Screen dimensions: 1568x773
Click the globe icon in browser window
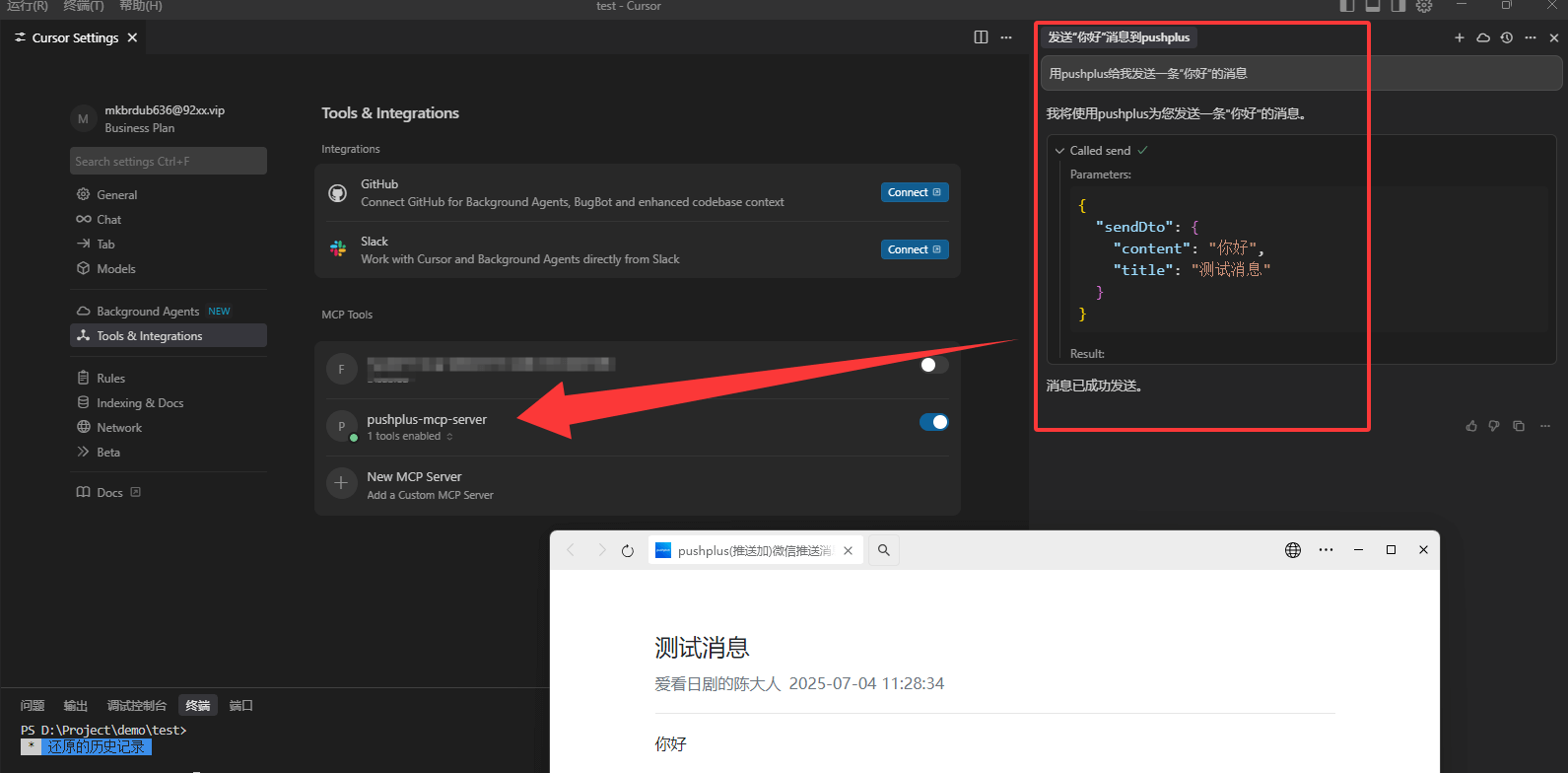tap(1293, 550)
